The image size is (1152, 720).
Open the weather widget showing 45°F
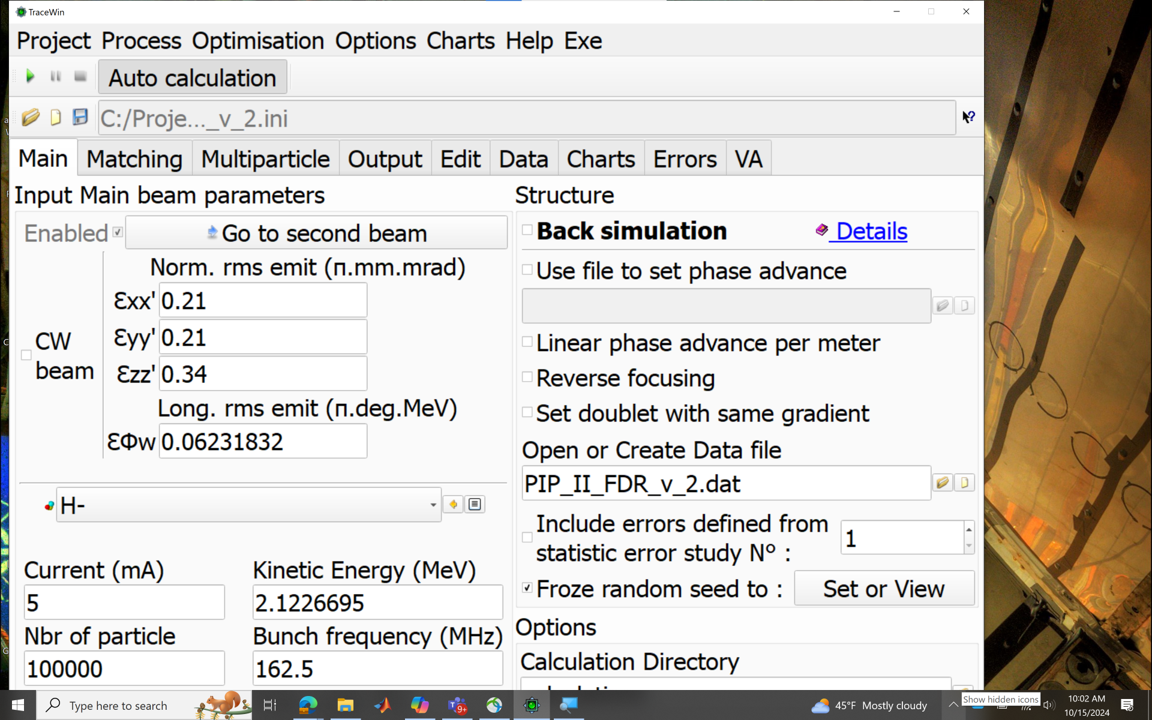[x=870, y=705]
